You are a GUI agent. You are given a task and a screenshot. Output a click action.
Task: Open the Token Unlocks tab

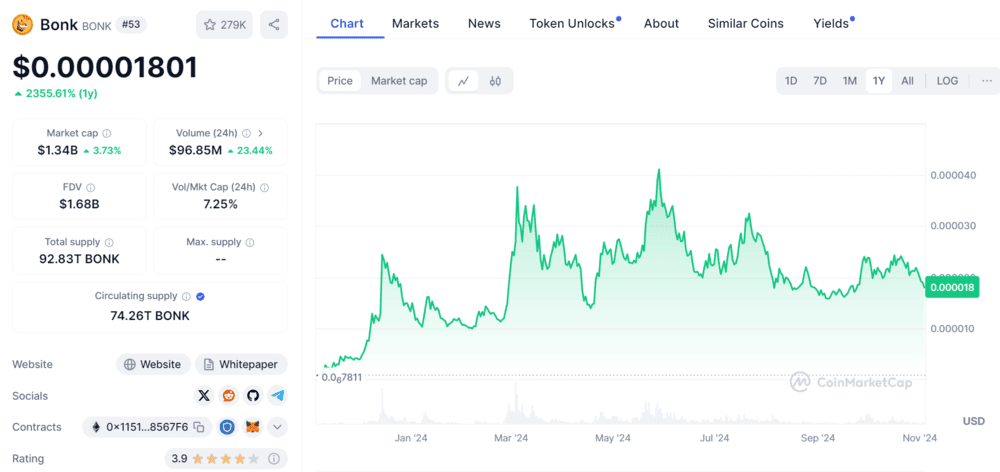click(x=572, y=23)
